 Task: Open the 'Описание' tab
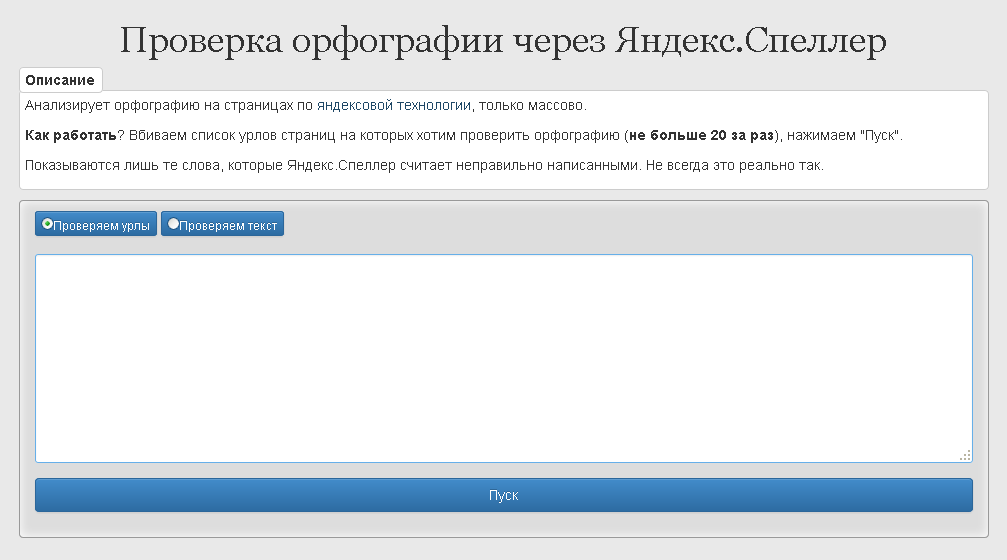tap(60, 80)
